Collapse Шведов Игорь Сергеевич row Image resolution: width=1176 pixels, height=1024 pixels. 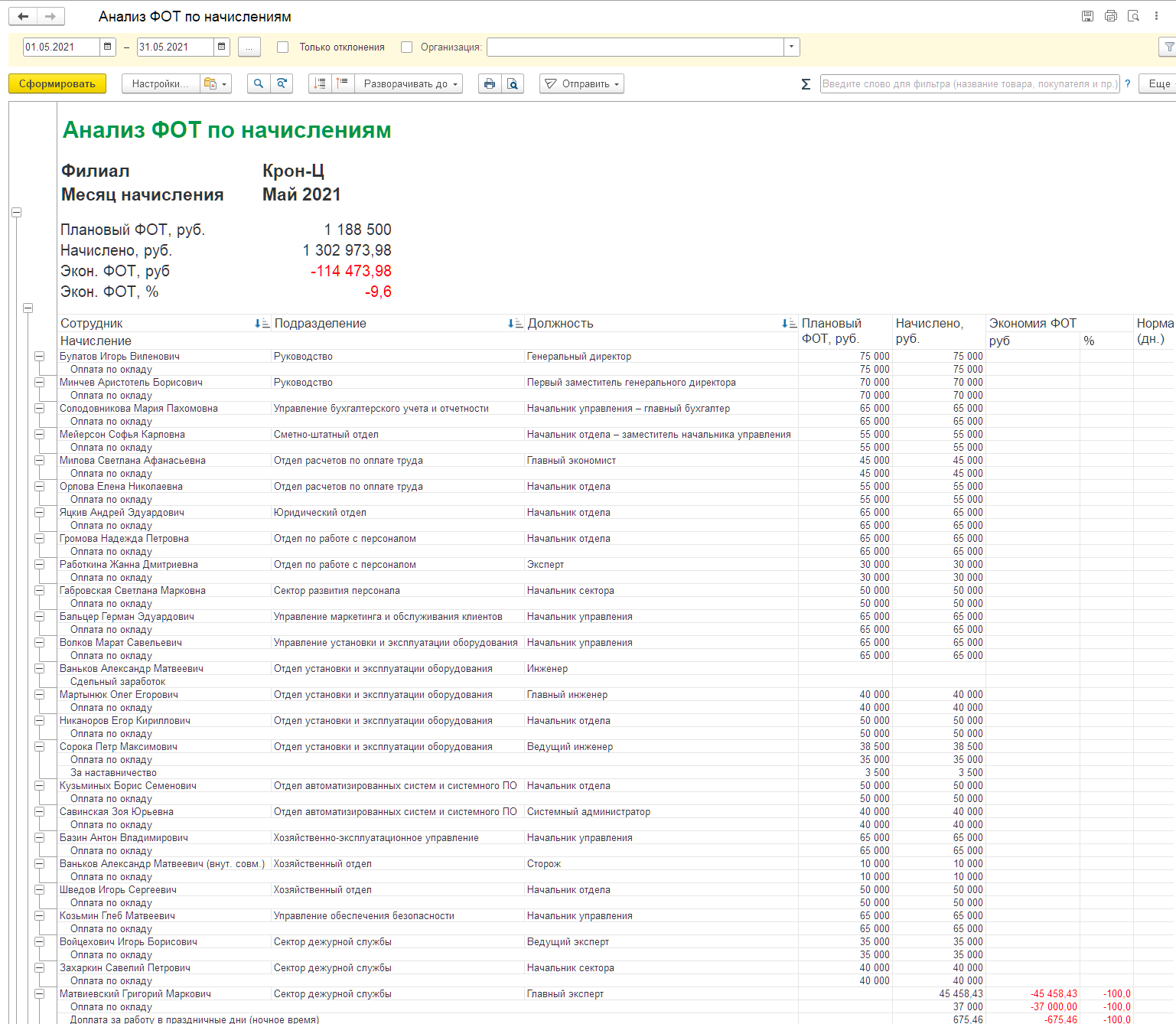[39, 889]
